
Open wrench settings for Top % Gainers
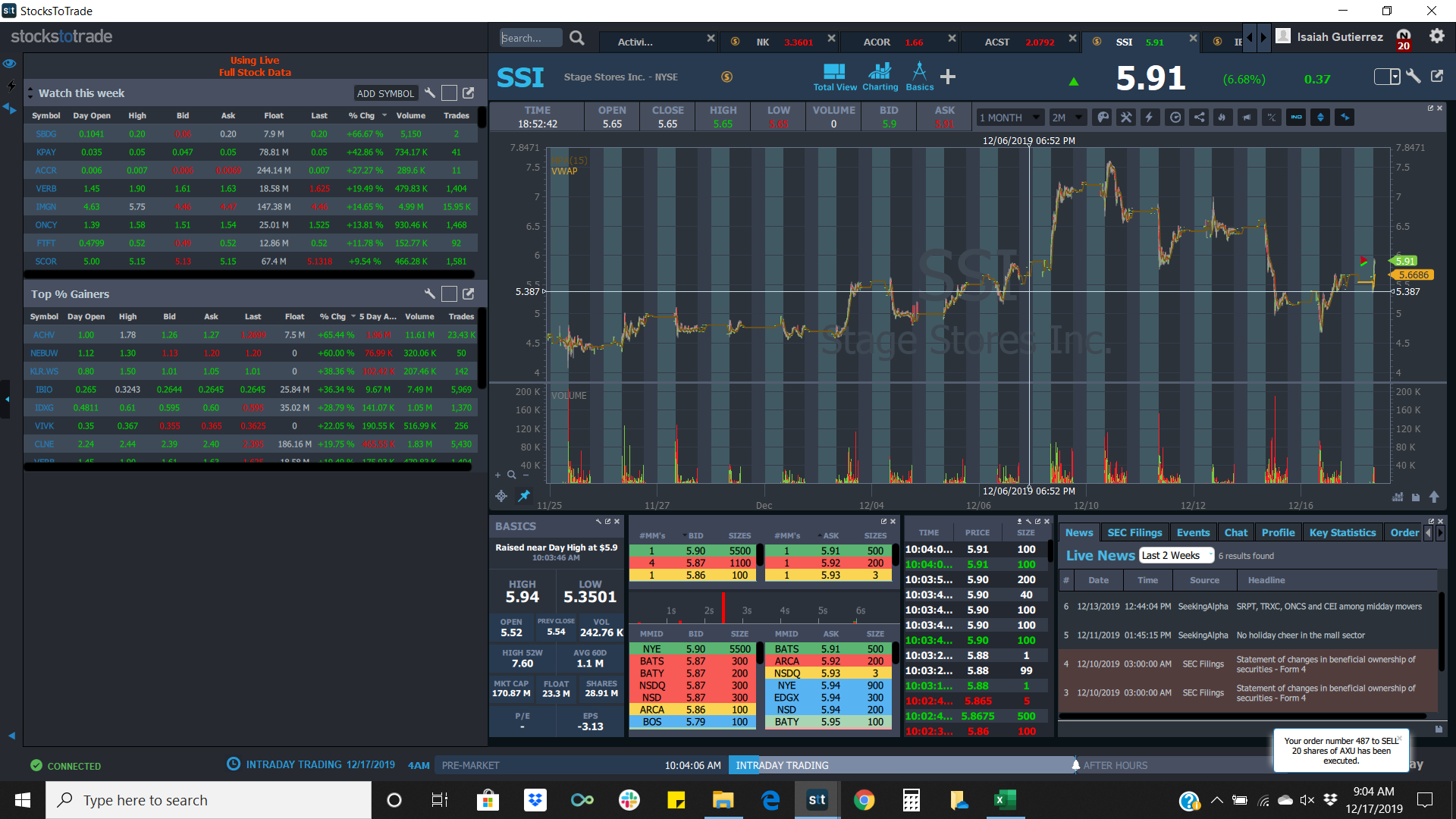coord(429,293)
